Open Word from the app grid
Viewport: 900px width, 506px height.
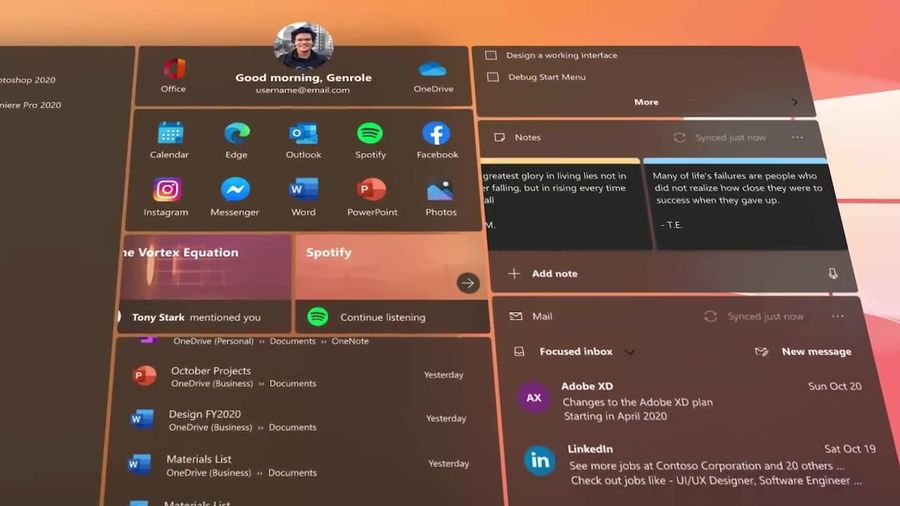[303, 189]
